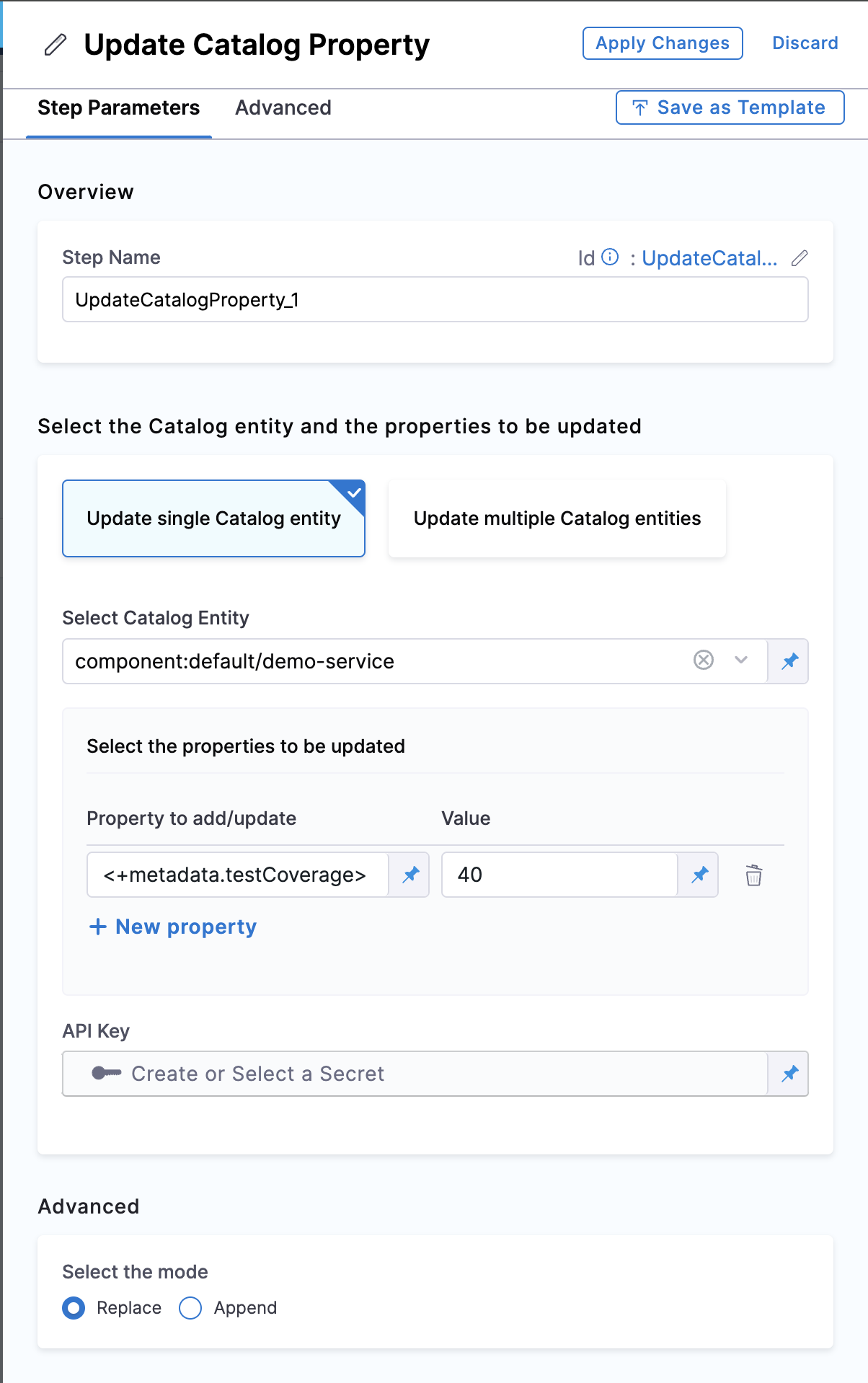Screen dimensions: 868x1383
Task: Click pin icon beside metadata.testCoverage property
Action: (410, 875)
